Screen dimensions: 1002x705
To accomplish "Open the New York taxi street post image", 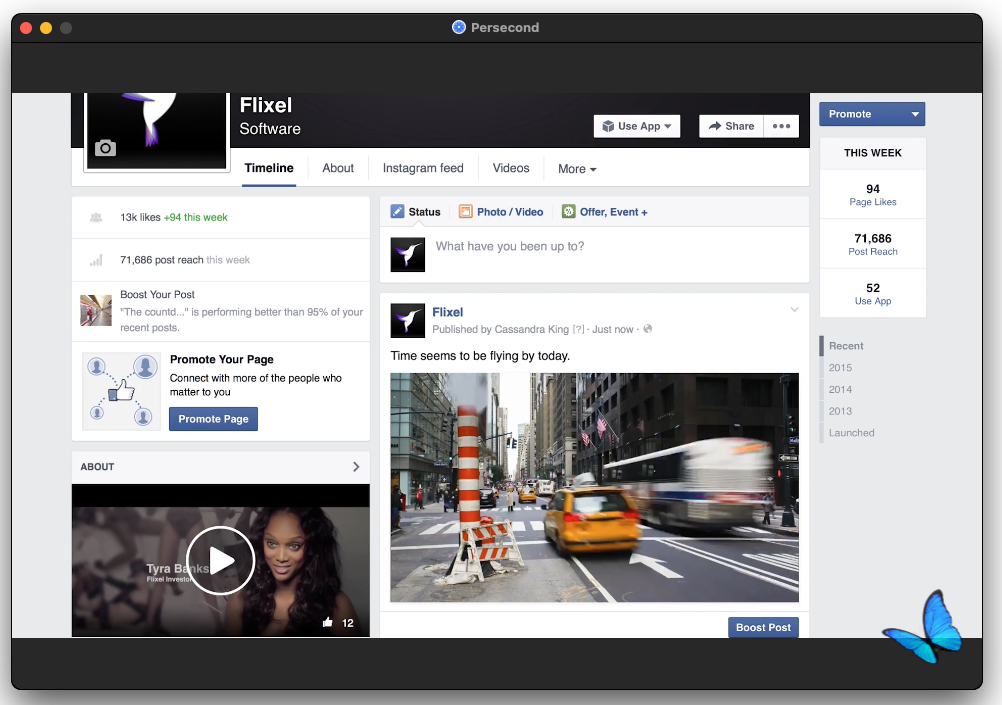I will point(594,487).
